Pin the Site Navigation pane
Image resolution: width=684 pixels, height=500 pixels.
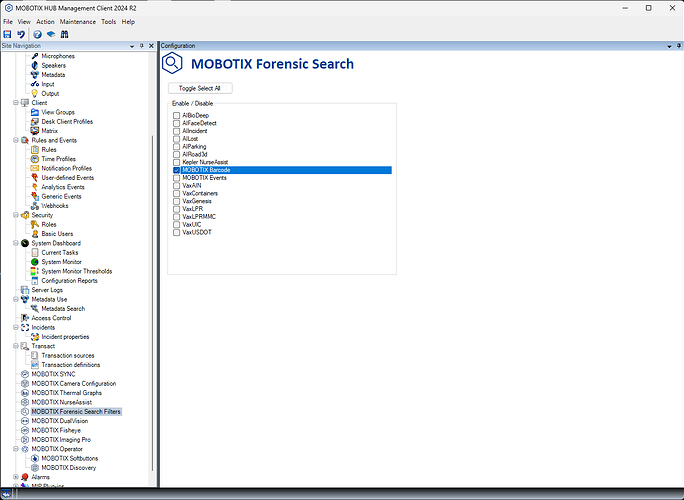(x=142, y=46)
